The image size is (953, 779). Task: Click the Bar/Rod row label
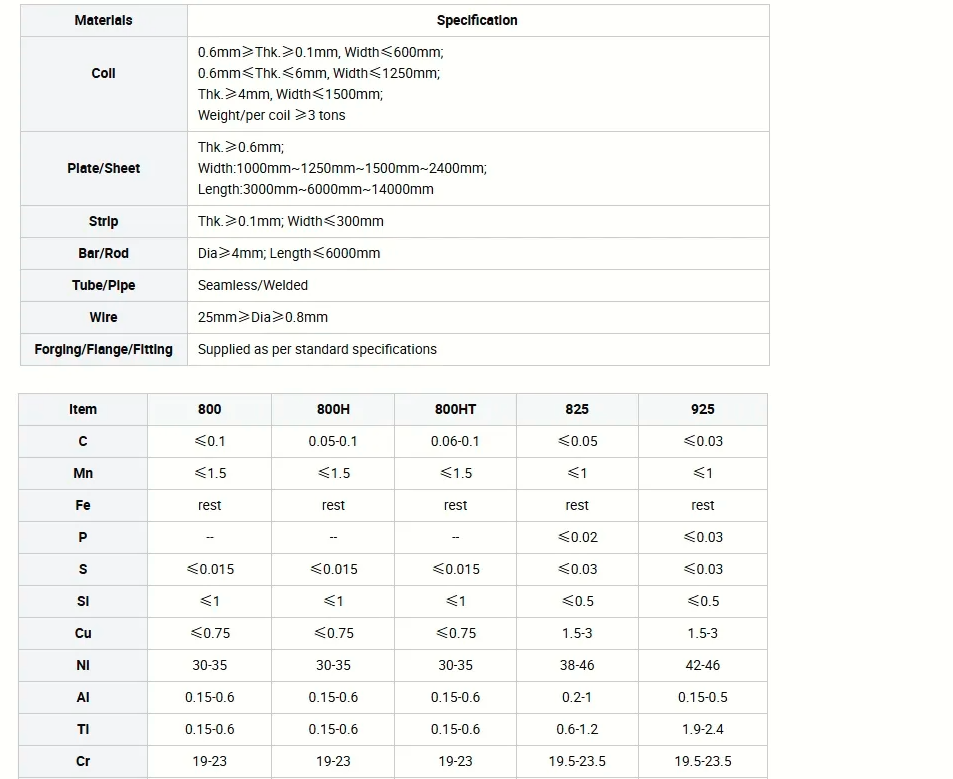(103, 253)
